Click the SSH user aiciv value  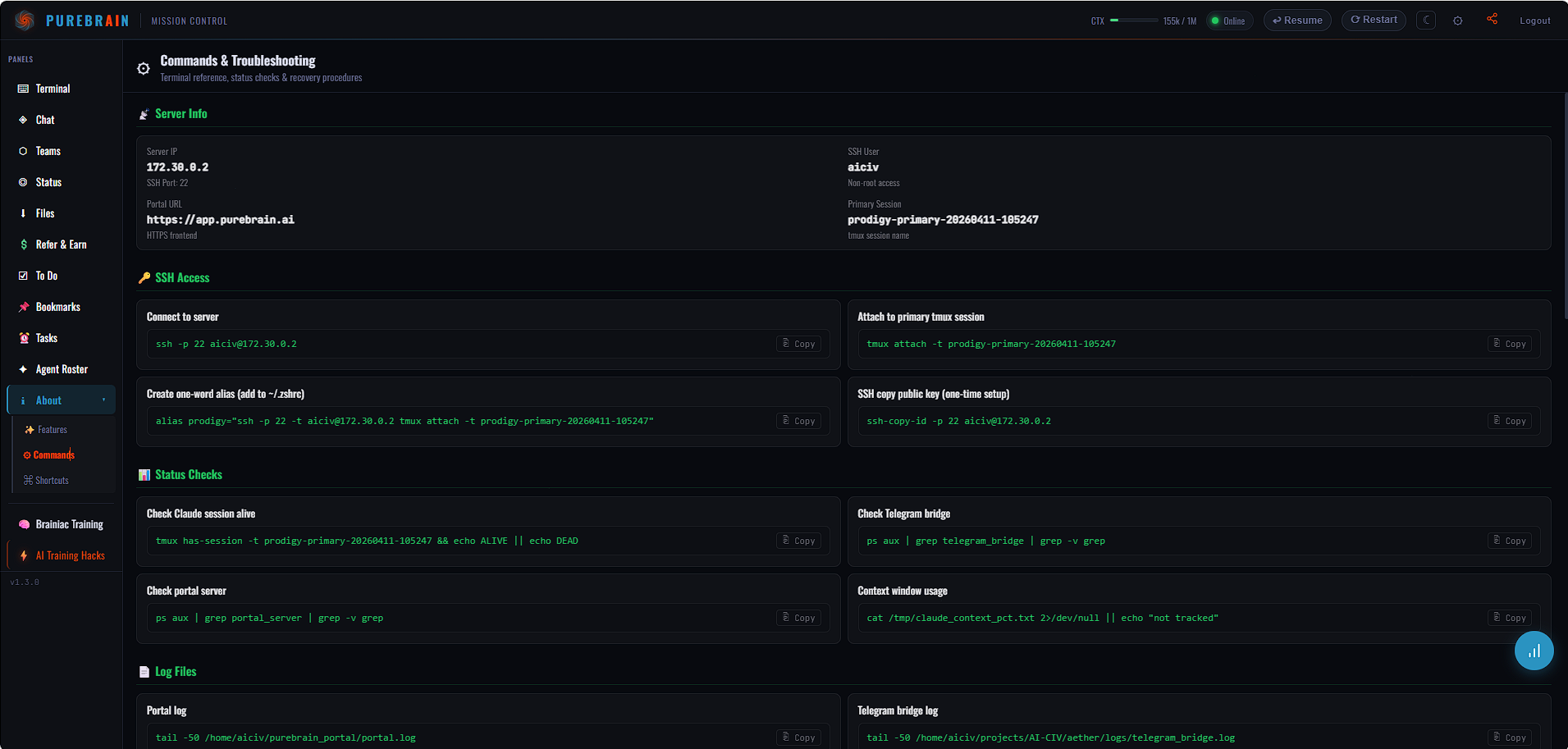(863, 167)
